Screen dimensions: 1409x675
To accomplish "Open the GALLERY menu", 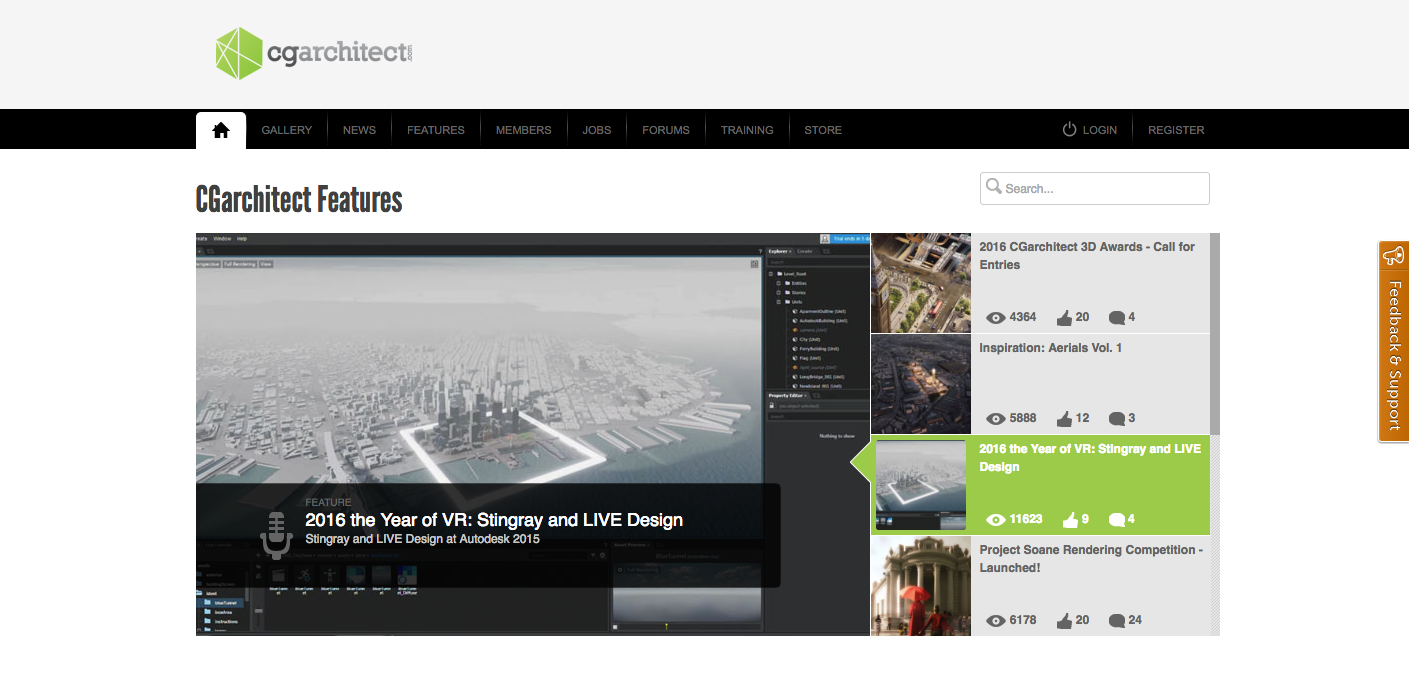I will tap(287, 130).
